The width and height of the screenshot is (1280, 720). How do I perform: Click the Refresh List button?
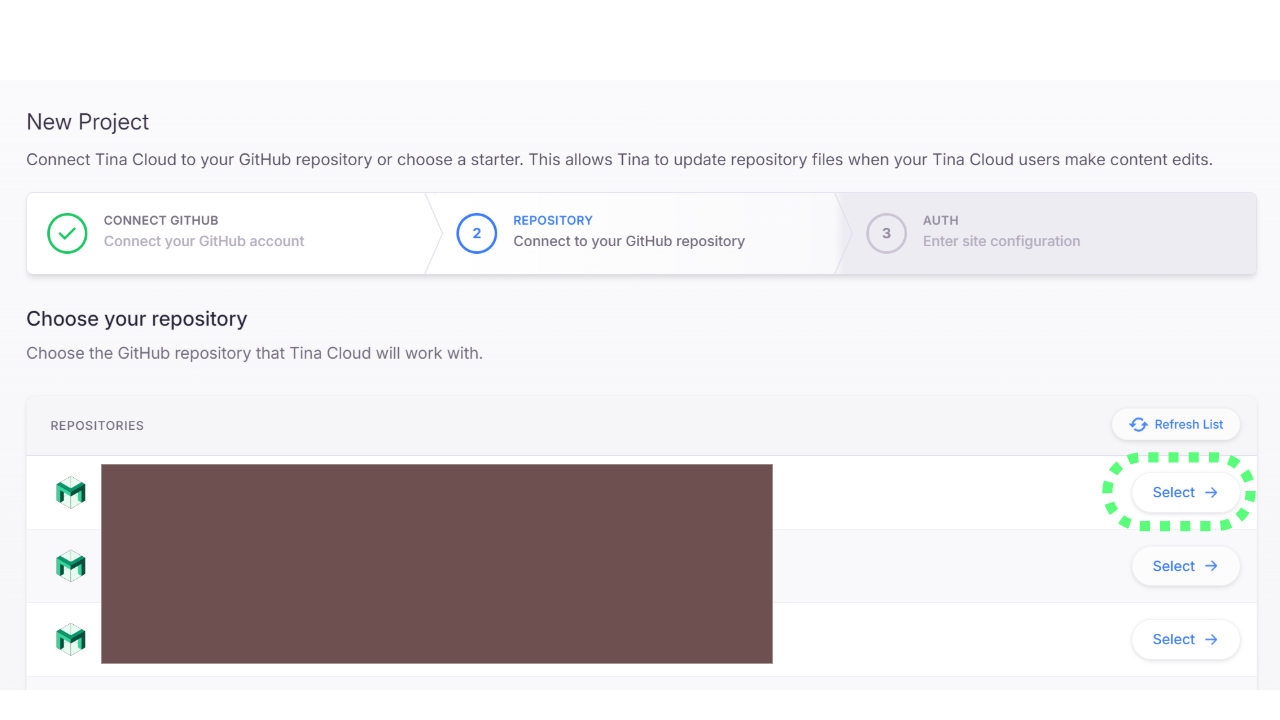pyautogui.click(x=1176, y=425)
